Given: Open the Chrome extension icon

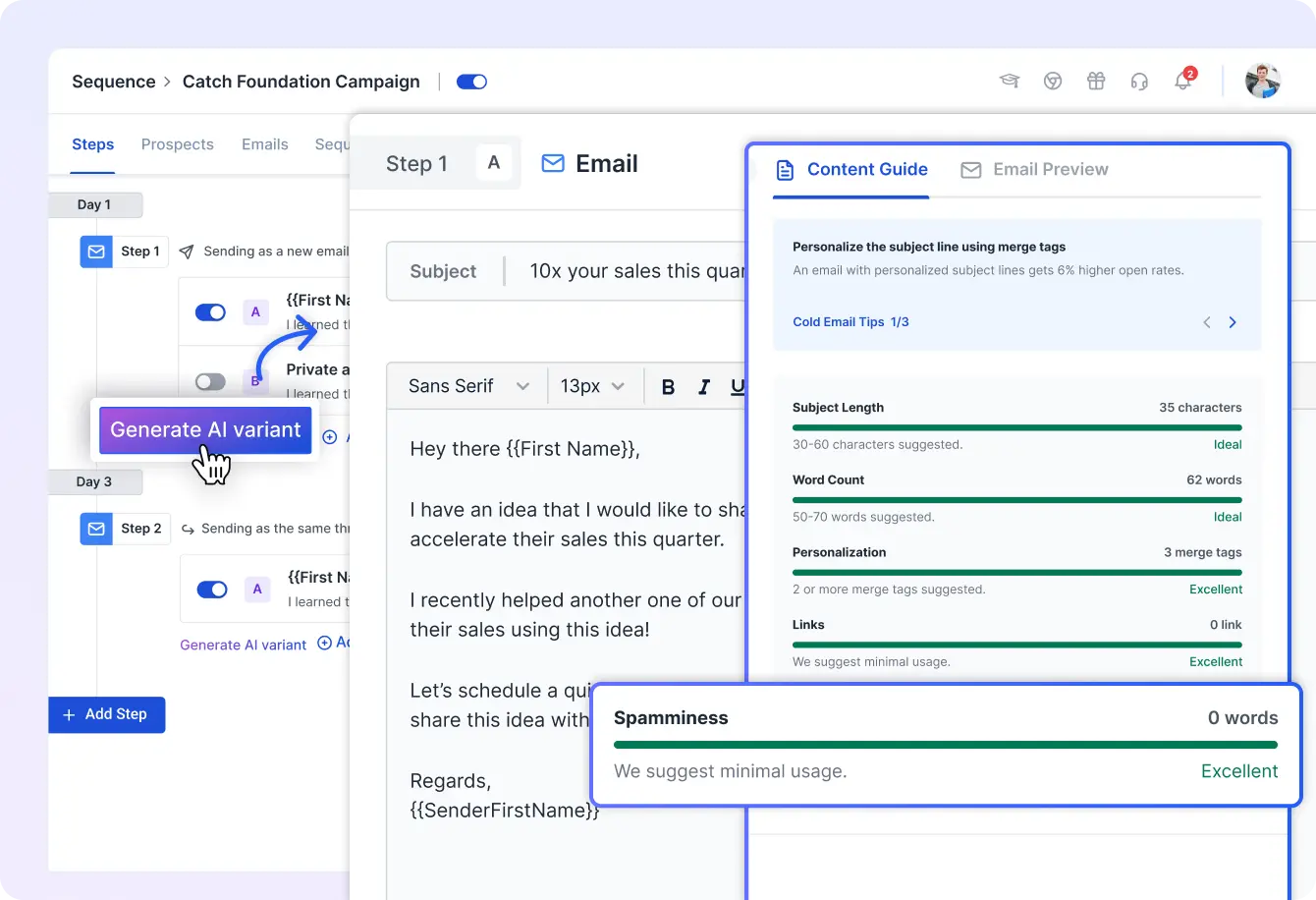Looking at the screenshot, I should tap(1053, 82).
